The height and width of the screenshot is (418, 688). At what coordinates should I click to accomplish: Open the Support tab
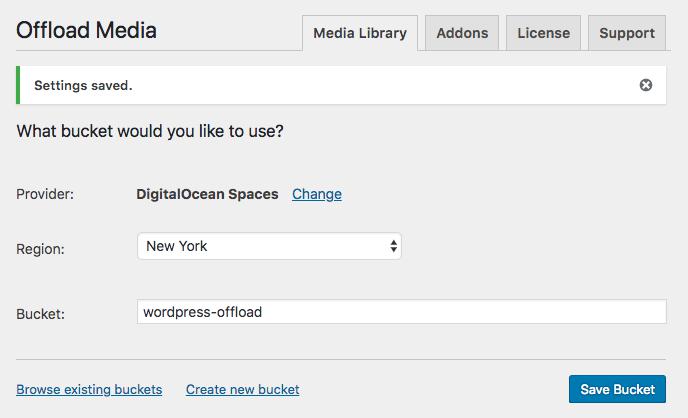pyautogui.click(x=626, y=33)
